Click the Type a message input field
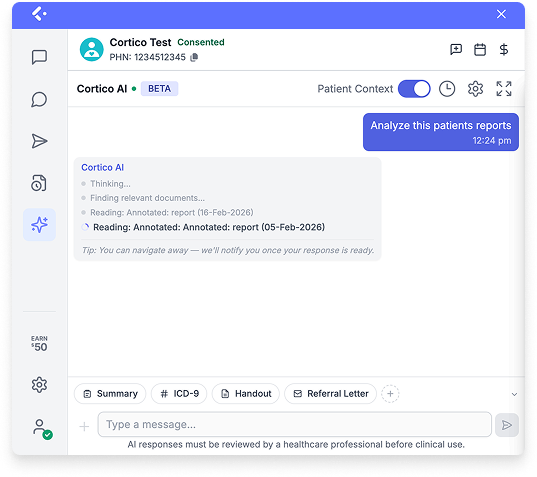 pos(295,425)
